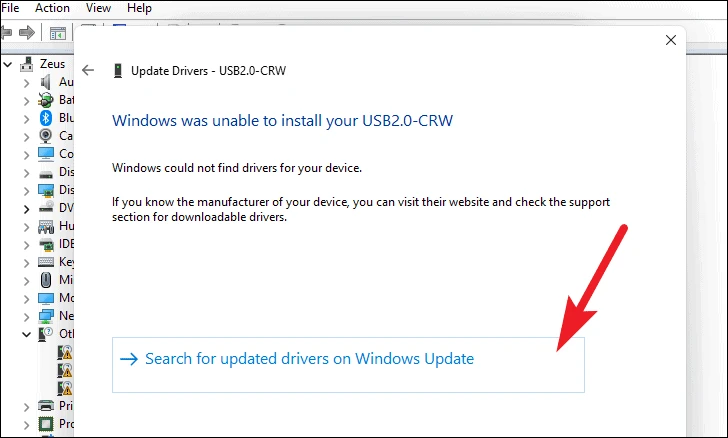Click the Show/Hide console tree toolbar icon

[58, 33]
